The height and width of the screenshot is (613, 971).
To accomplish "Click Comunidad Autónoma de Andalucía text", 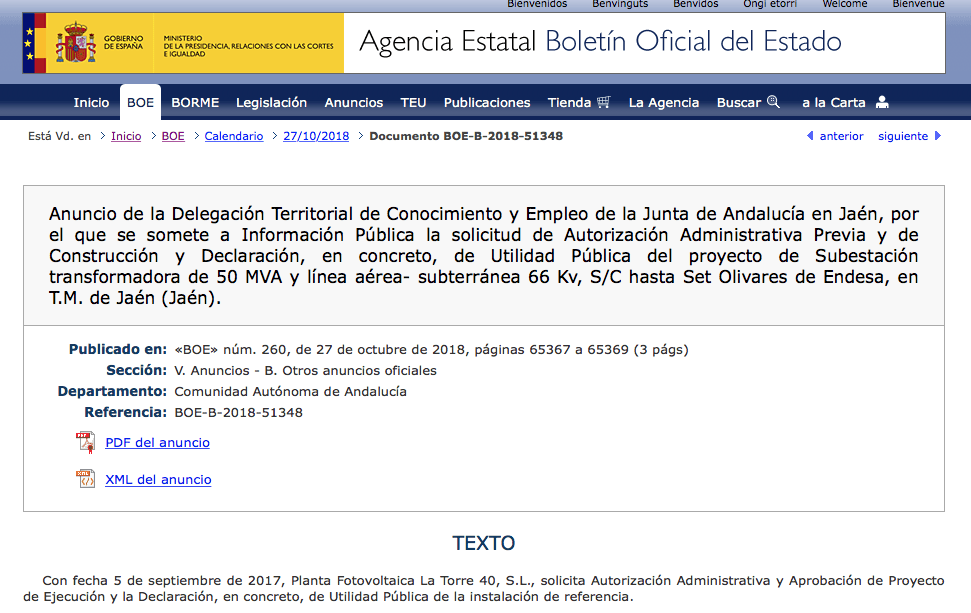I will click(290, 392).
